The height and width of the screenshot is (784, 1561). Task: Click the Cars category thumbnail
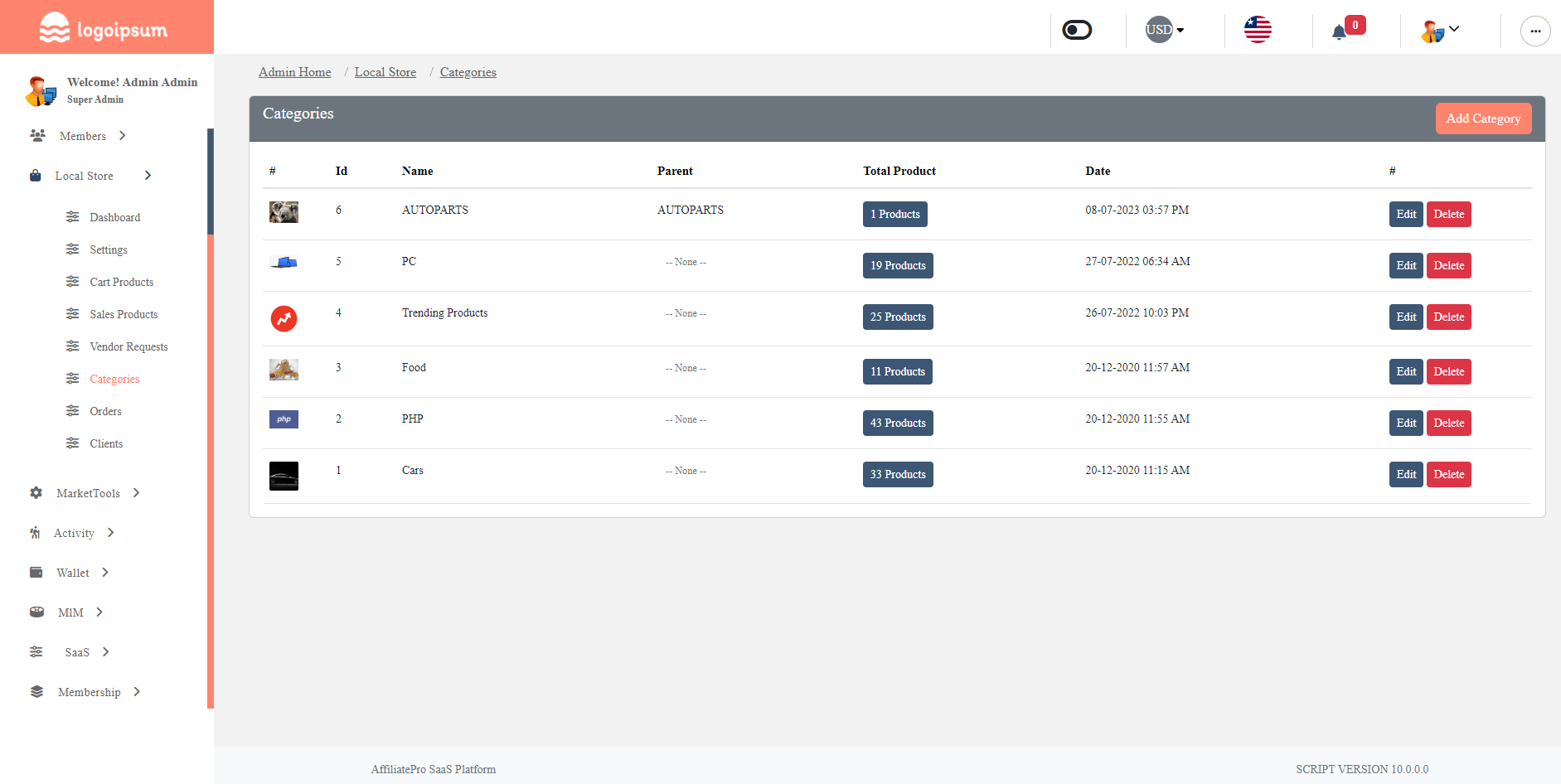(x=284, y=476)
